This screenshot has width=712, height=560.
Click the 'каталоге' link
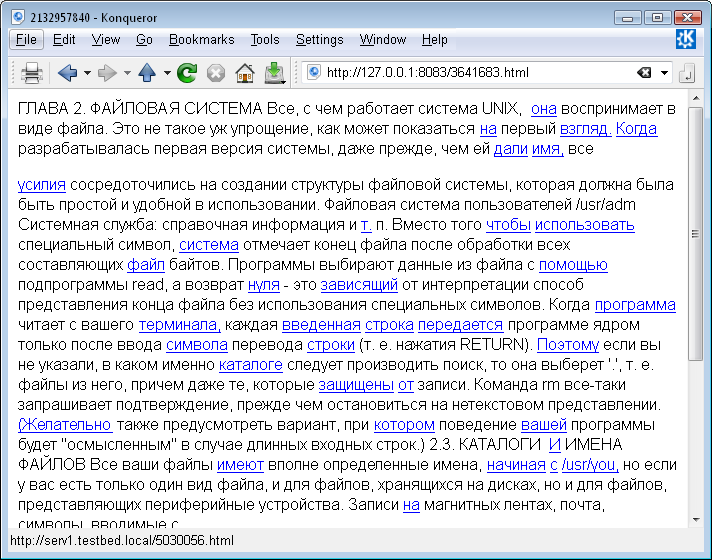[x=251, y=365]
